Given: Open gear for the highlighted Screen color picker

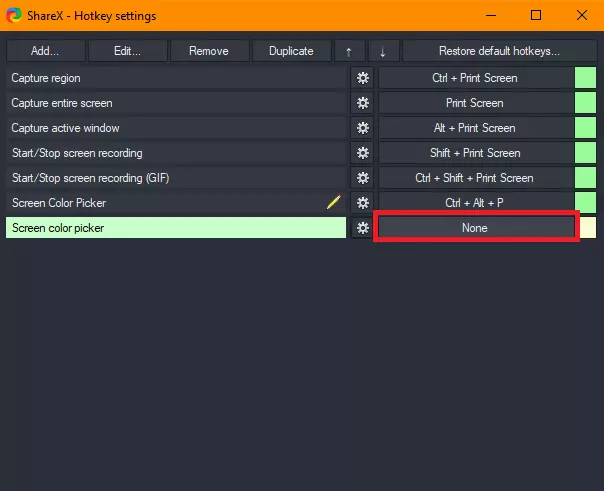Looking at the screenshot, I should click(x=363, y=228).
